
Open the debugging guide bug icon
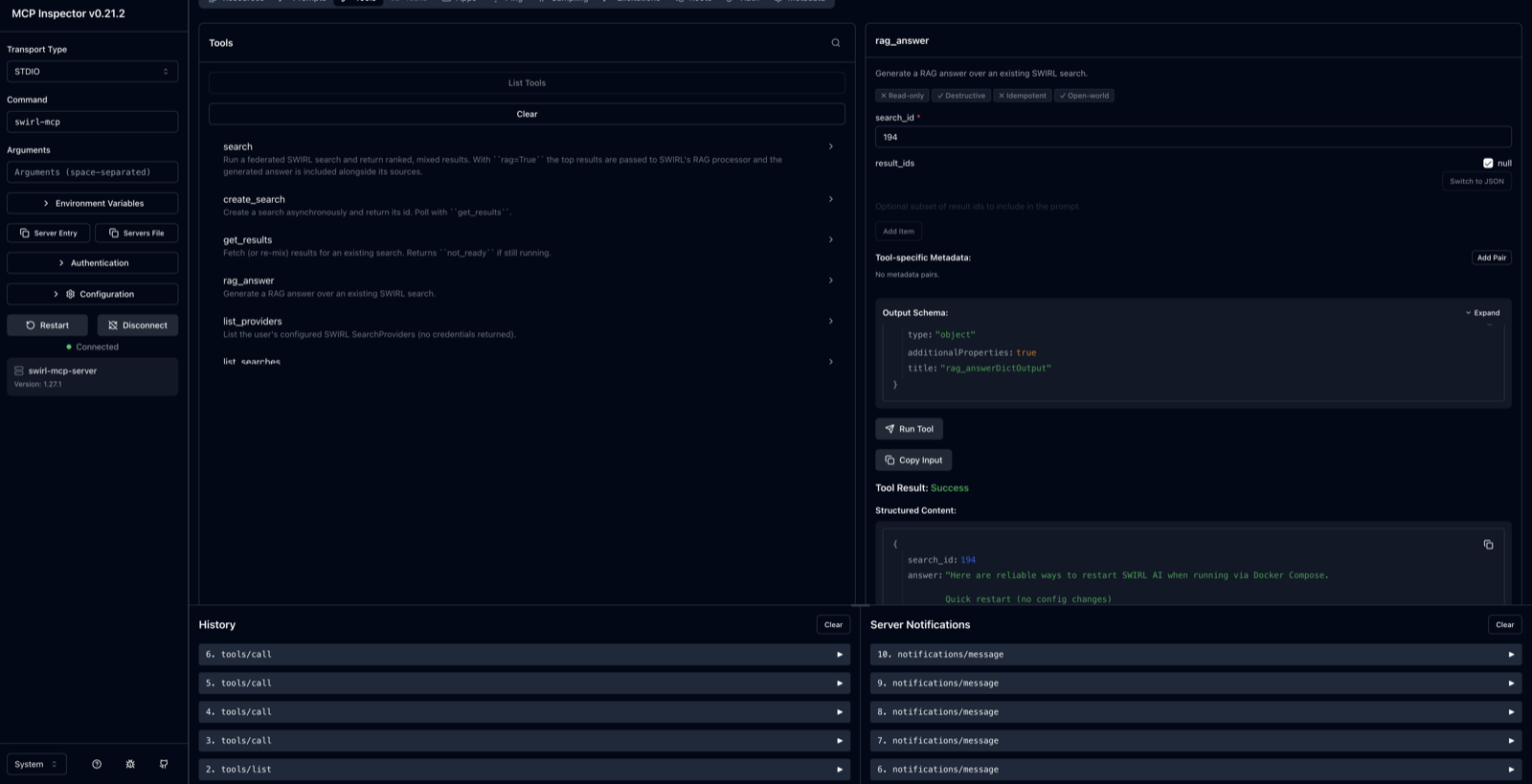pyautogui.click(x=130, y=764)
